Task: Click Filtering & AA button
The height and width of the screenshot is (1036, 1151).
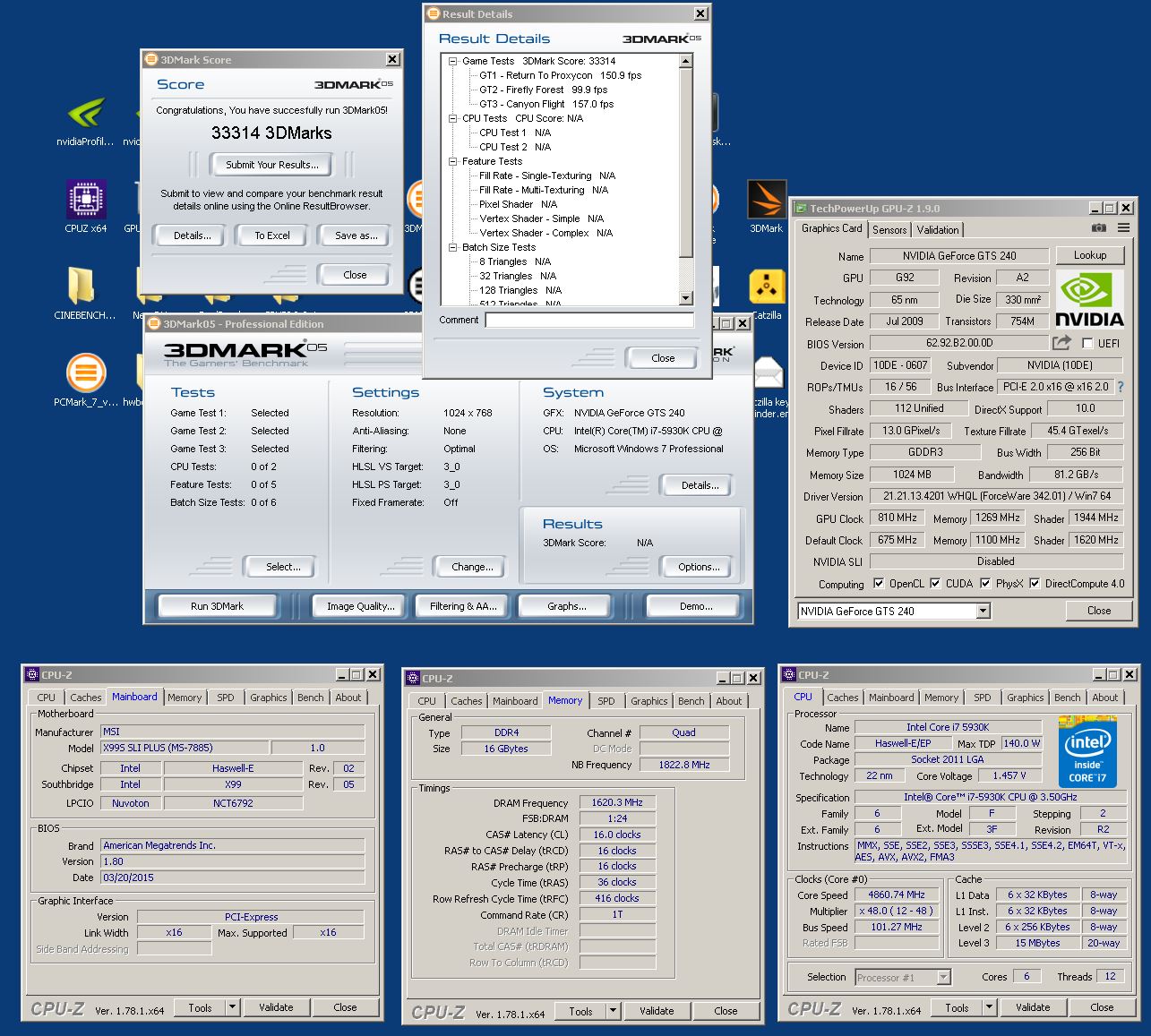Action: (463, 606)
